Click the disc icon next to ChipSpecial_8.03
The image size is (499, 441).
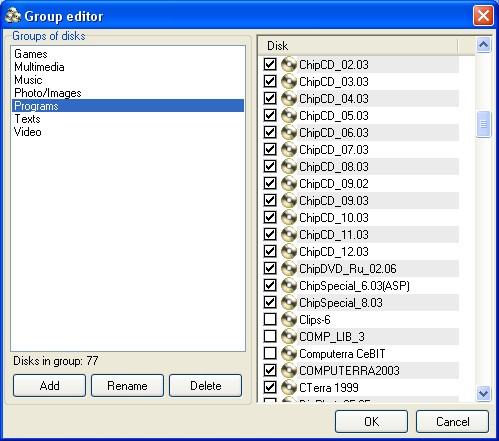(x=289, y=302)
